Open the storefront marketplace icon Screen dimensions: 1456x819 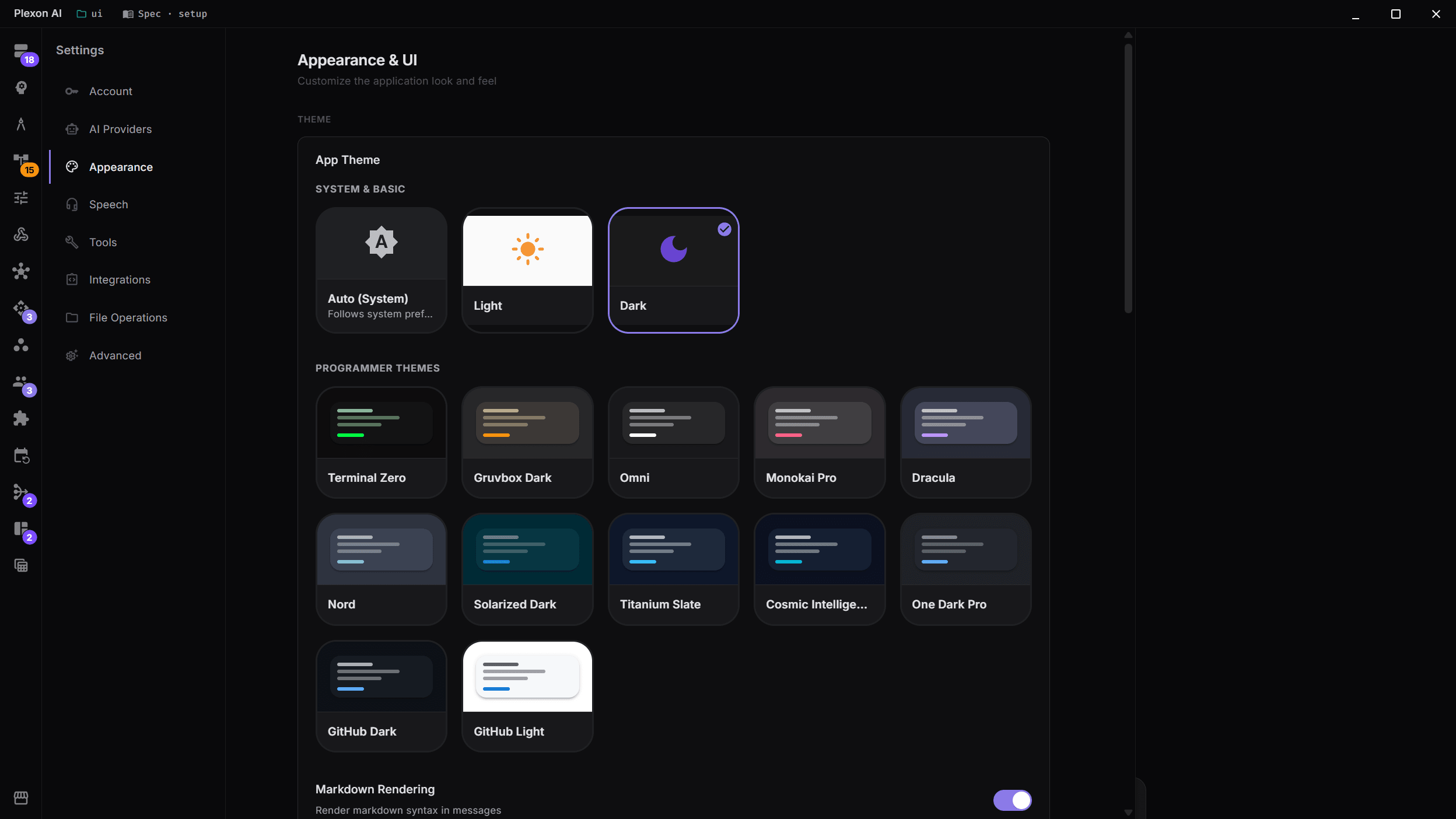pos(22,797)
